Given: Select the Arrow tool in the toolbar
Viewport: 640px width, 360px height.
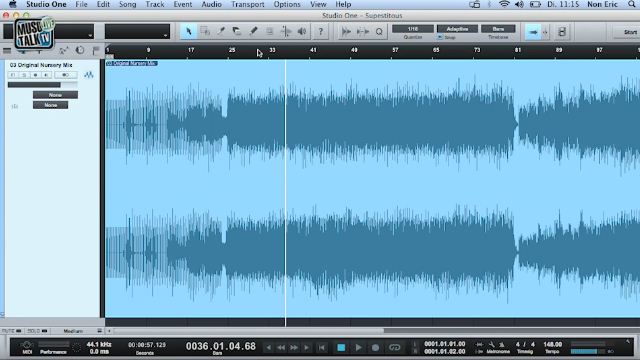Looking at the screenshot, I should [x=189, y=31].
